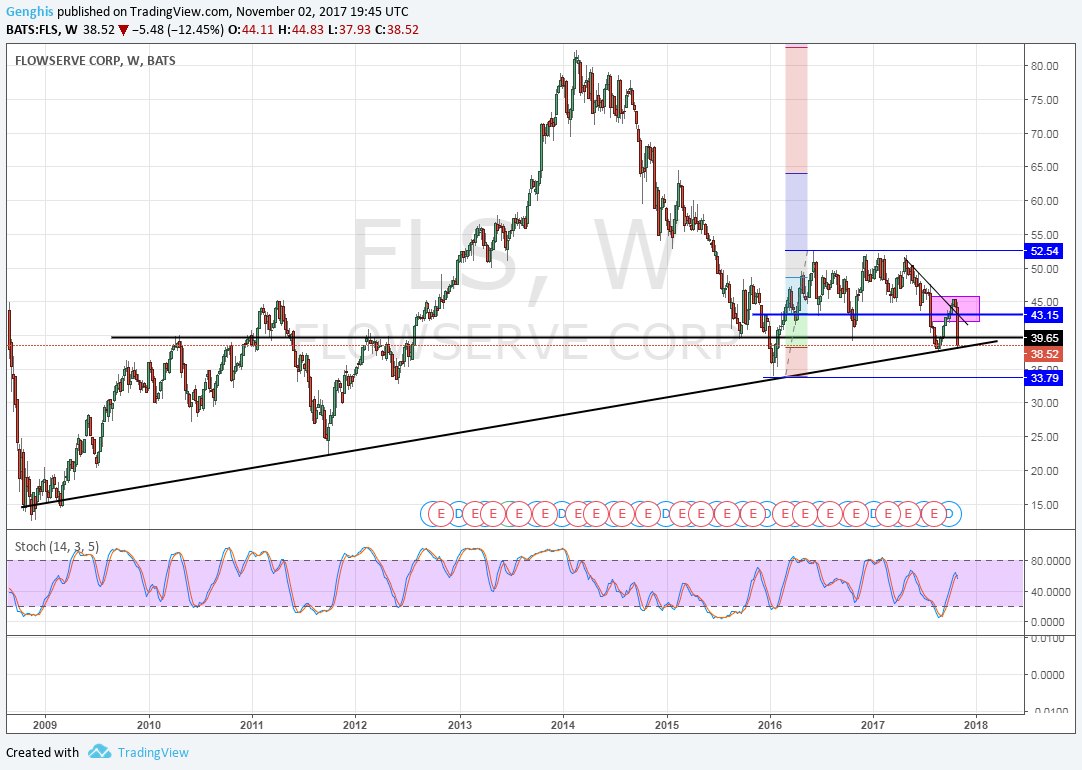The height and width of the screenshot is (770, 1082).
Task: Click the 2012 label on the time axis
Action: click(x=355, y=724)
